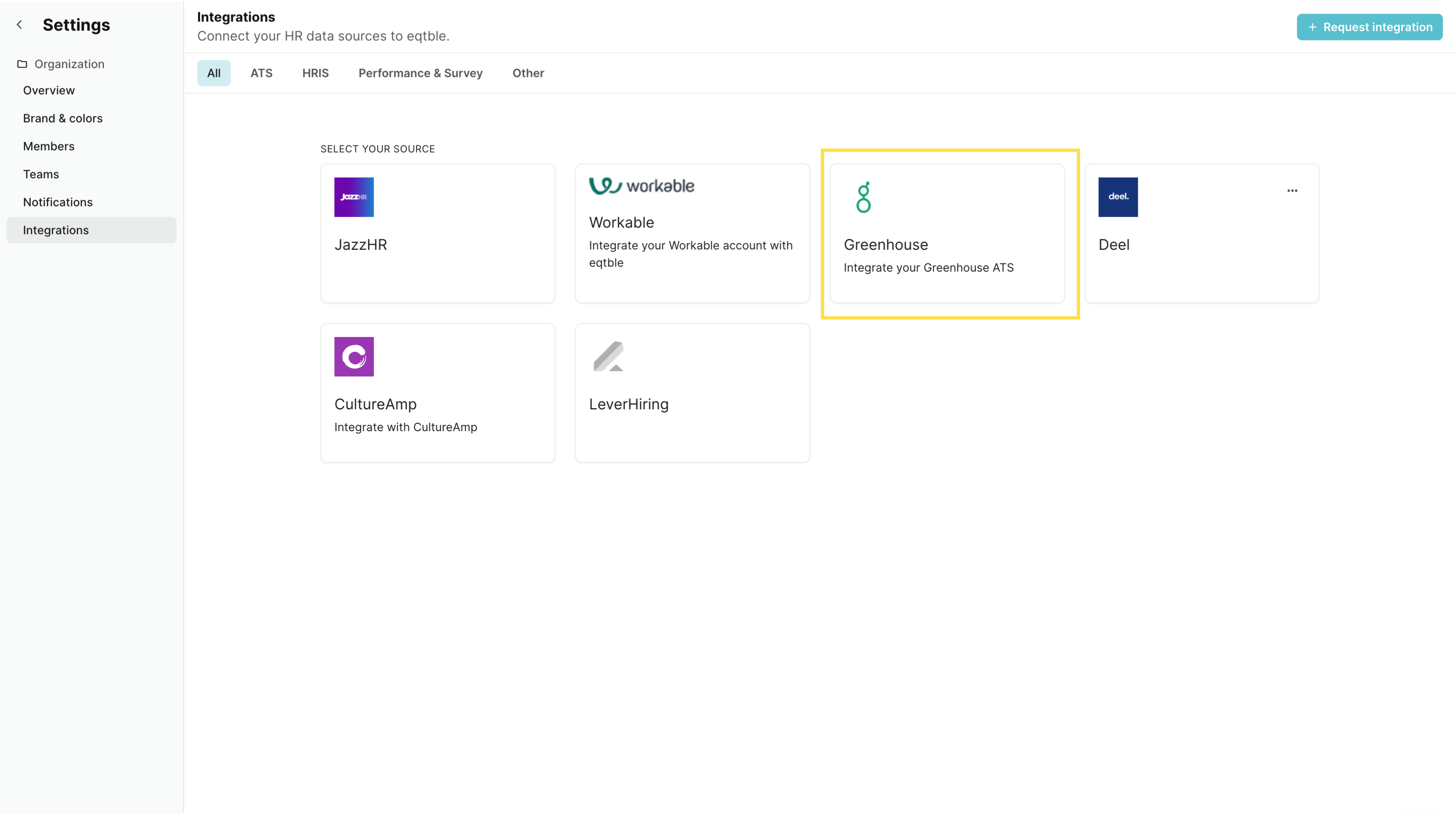
Task: Select the Other tab
Action: 528,73
